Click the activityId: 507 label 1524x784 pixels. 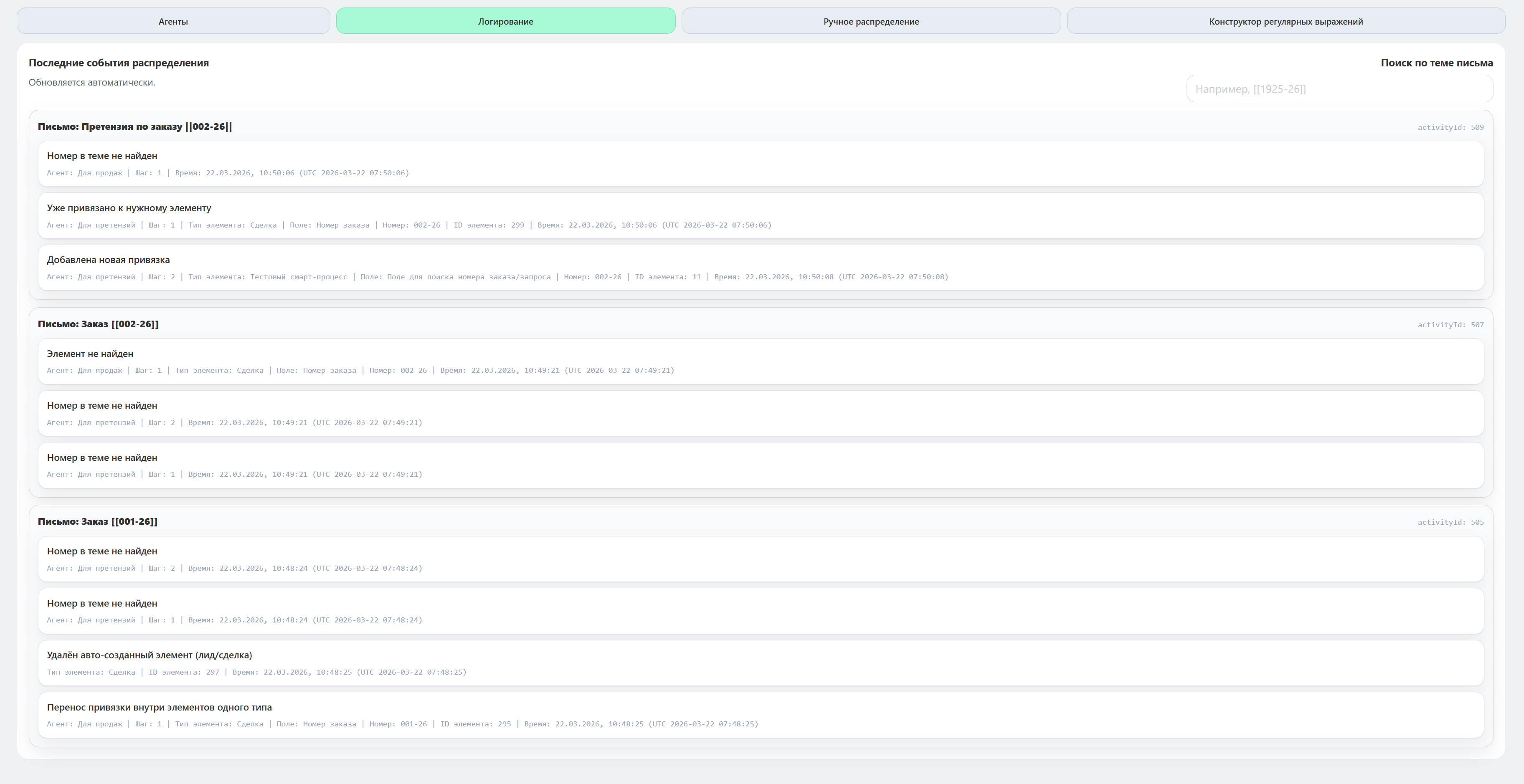pos(1450,325)
